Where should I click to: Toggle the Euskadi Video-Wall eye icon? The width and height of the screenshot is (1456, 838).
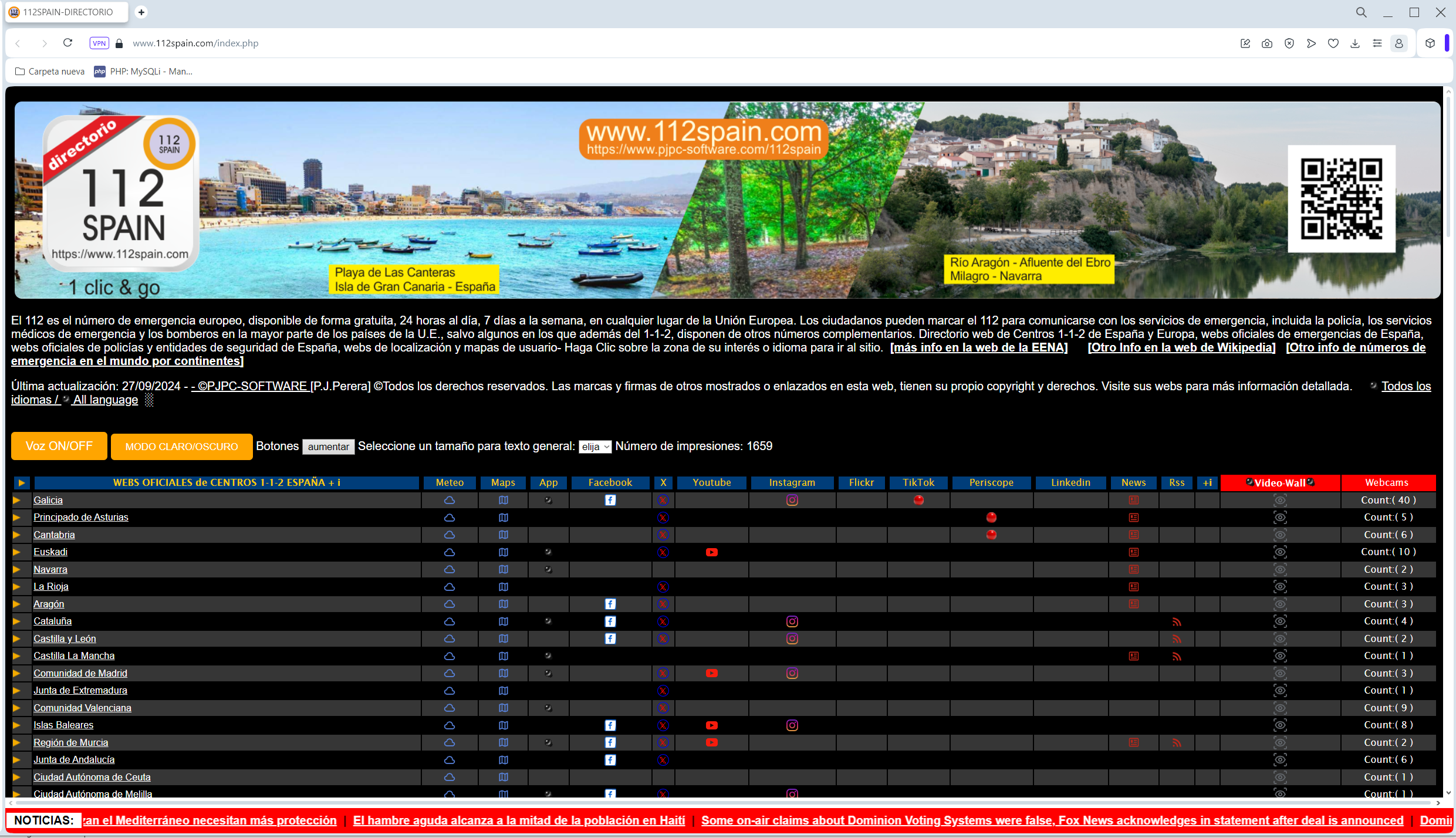(x=1280, y=552)
